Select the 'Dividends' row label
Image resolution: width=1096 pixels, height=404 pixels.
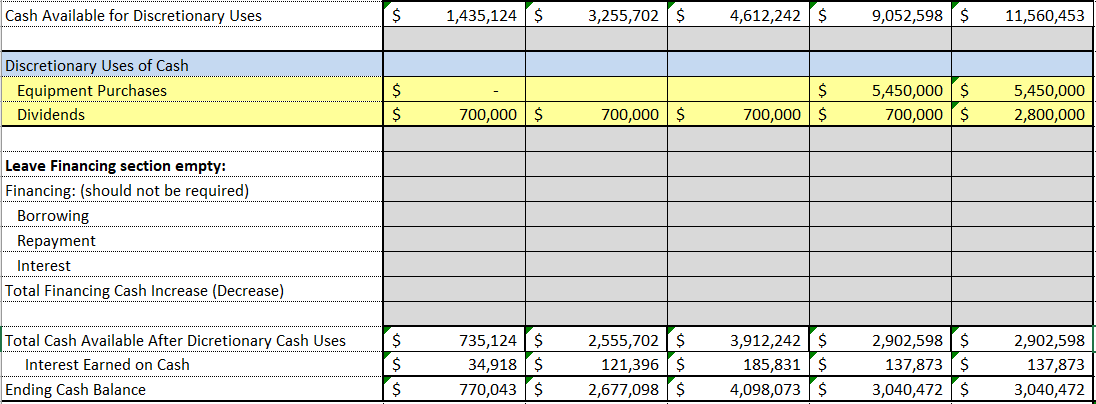(192, 114)
